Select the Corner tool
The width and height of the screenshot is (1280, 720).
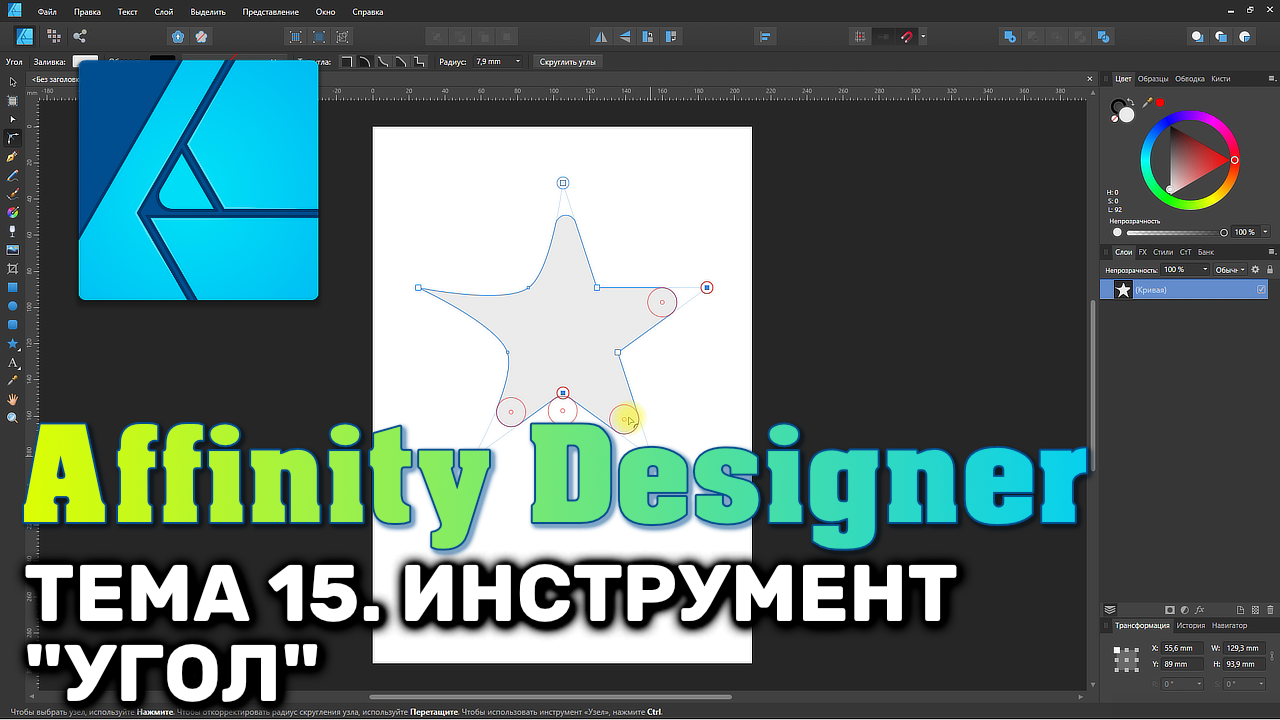[x=13, y=138]
